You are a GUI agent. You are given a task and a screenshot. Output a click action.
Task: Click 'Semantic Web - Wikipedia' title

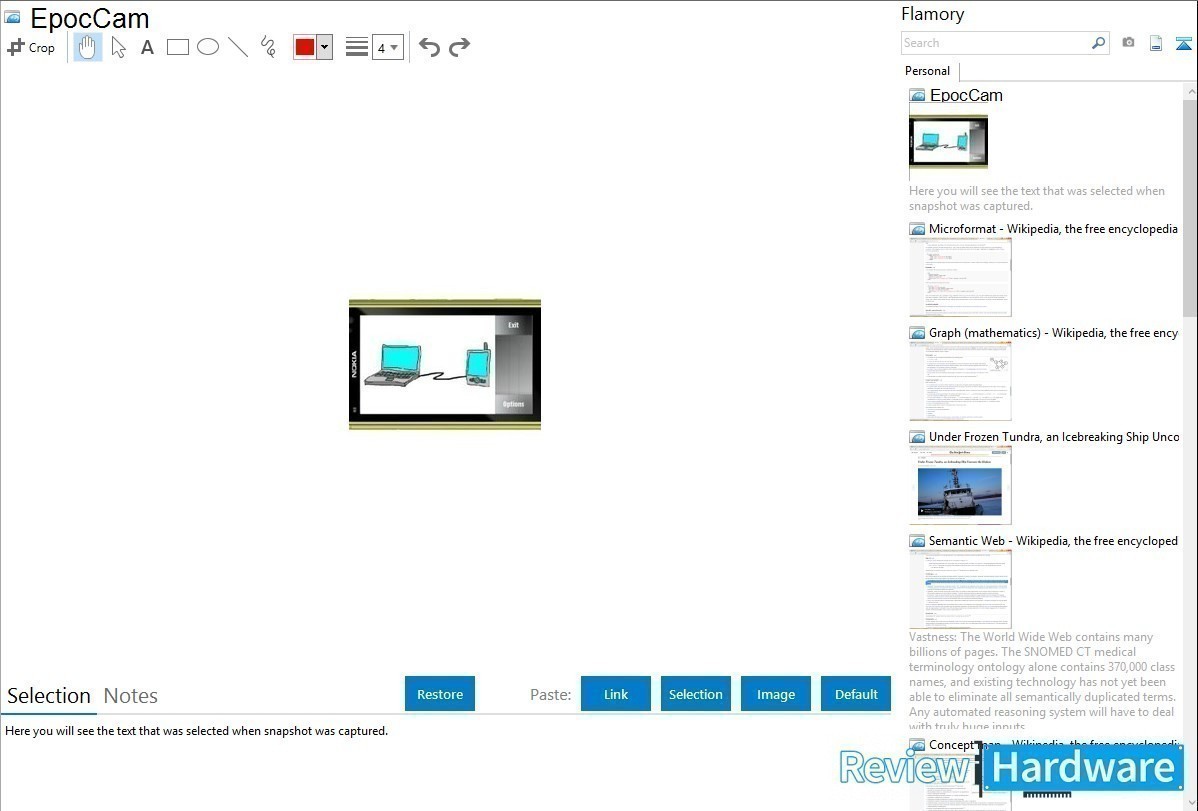1053,540
